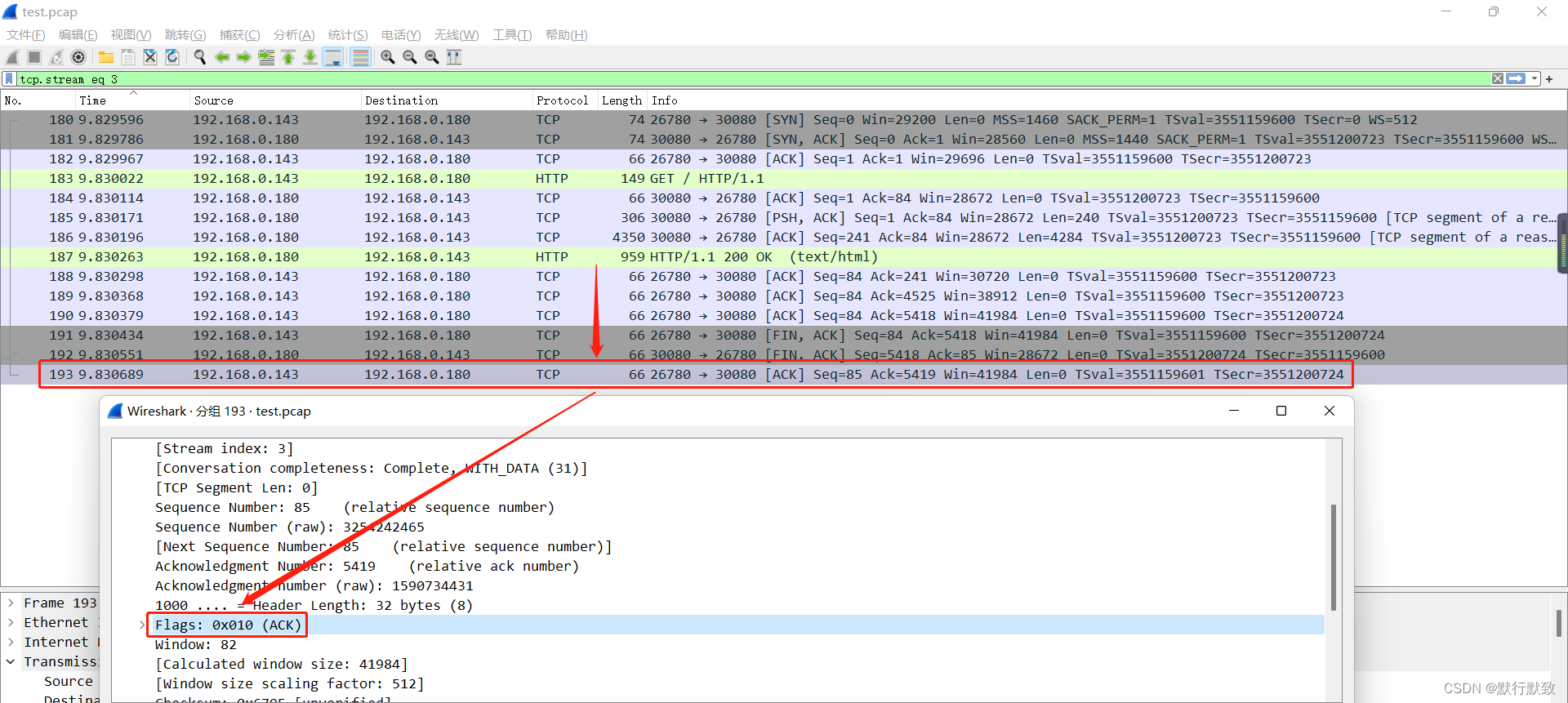Click Sequence Number (raw) line in detail window
The image size is (1568, 703).
289,527
